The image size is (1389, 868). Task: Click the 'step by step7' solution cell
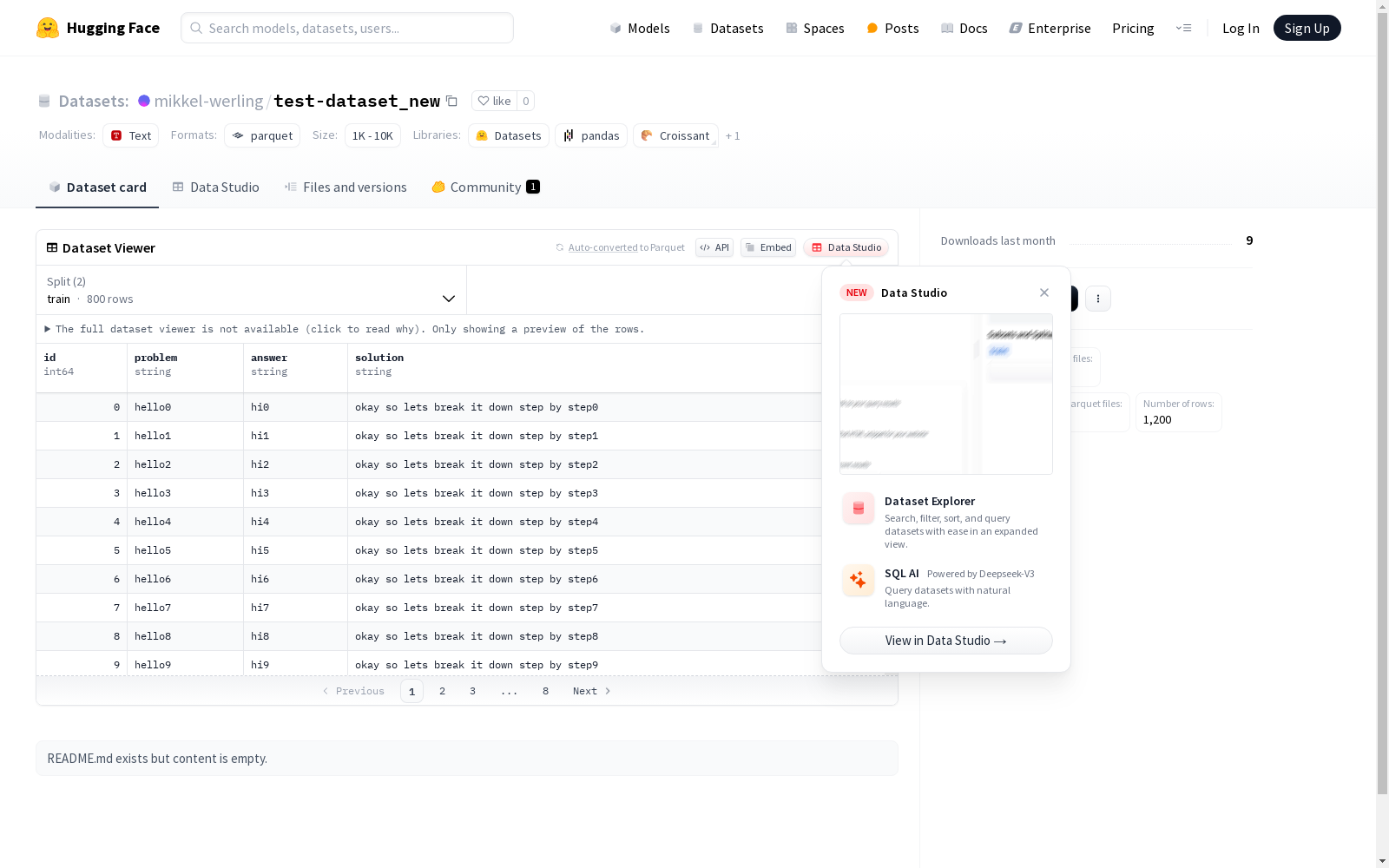[x=584, y=608]
